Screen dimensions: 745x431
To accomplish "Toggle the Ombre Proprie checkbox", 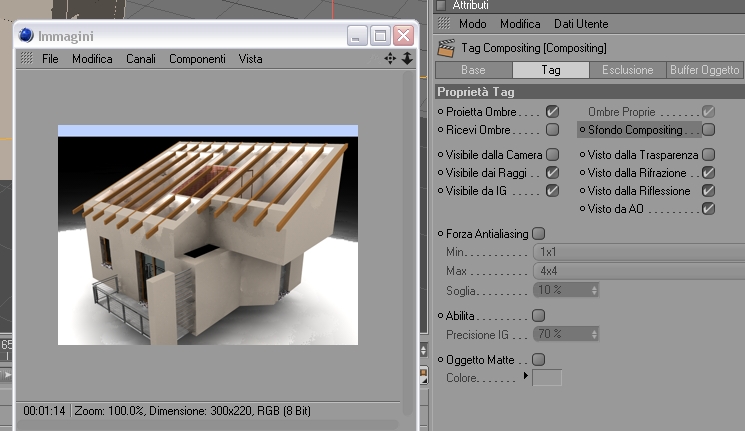I will tap(708, 112).
